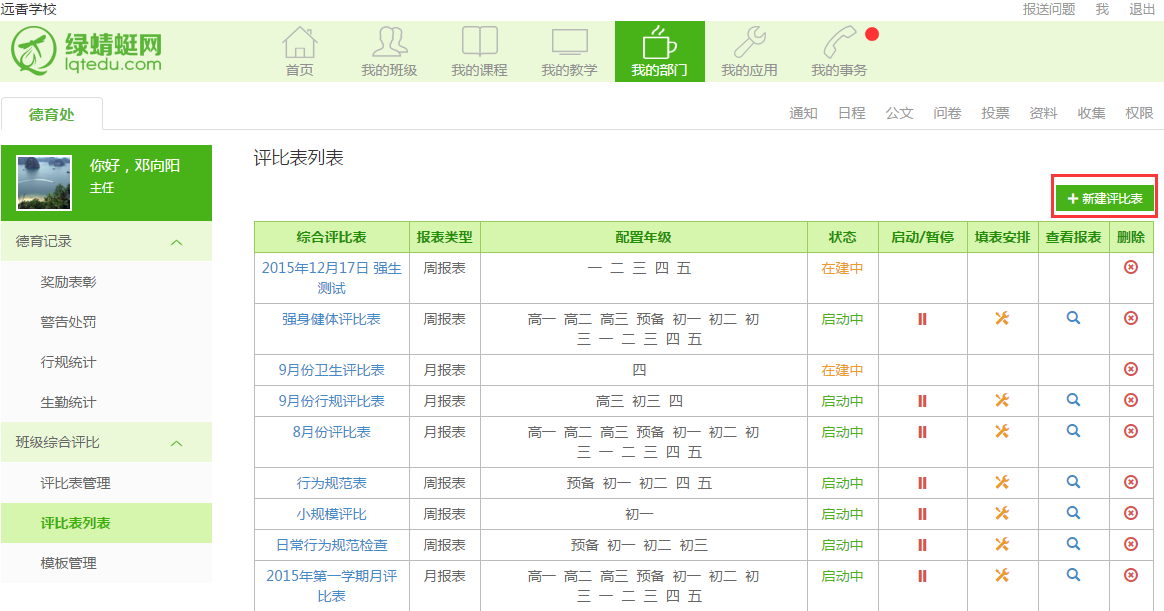
Task: Pause the 9月份行规评比表 evaluation
Action: pyautogui.click(x=922, y=401)
